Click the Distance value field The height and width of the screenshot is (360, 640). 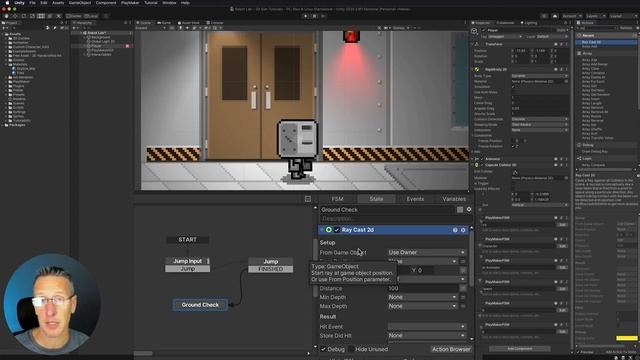coord(422,288)
